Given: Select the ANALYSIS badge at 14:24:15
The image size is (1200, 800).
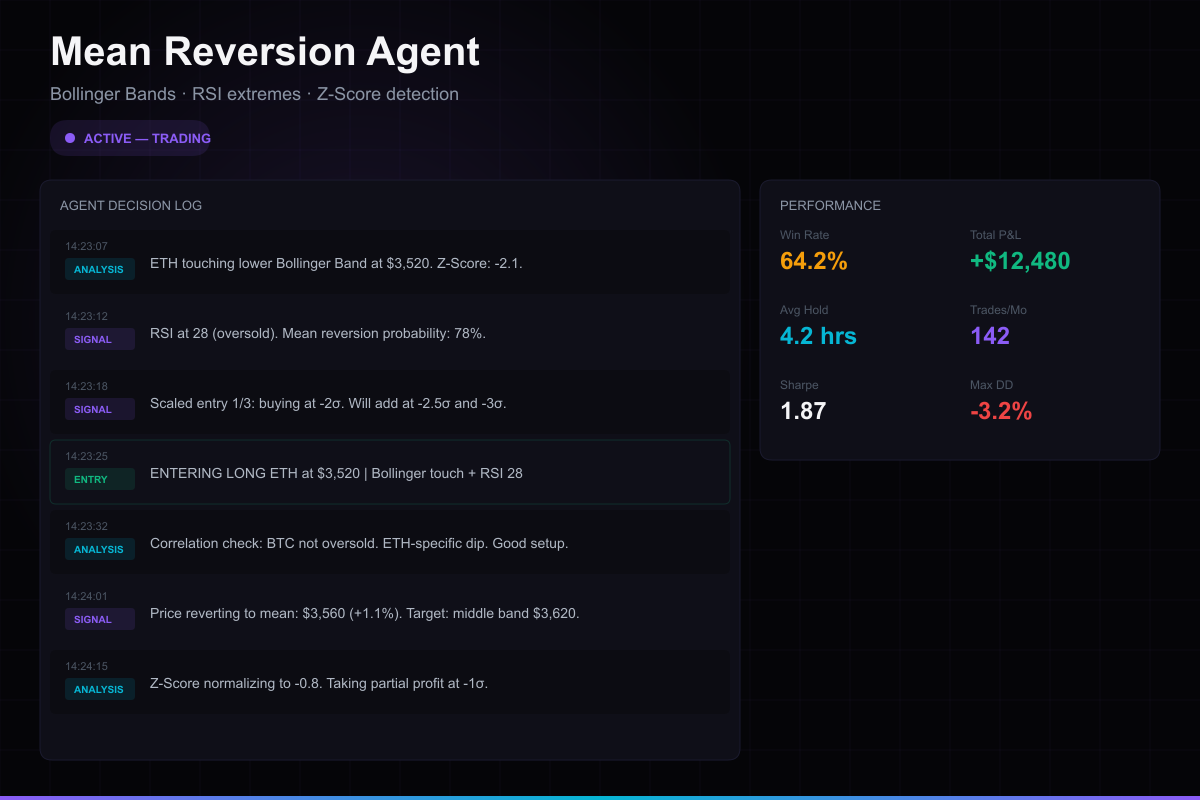Looking at the screenshot, I should point(99,689).
